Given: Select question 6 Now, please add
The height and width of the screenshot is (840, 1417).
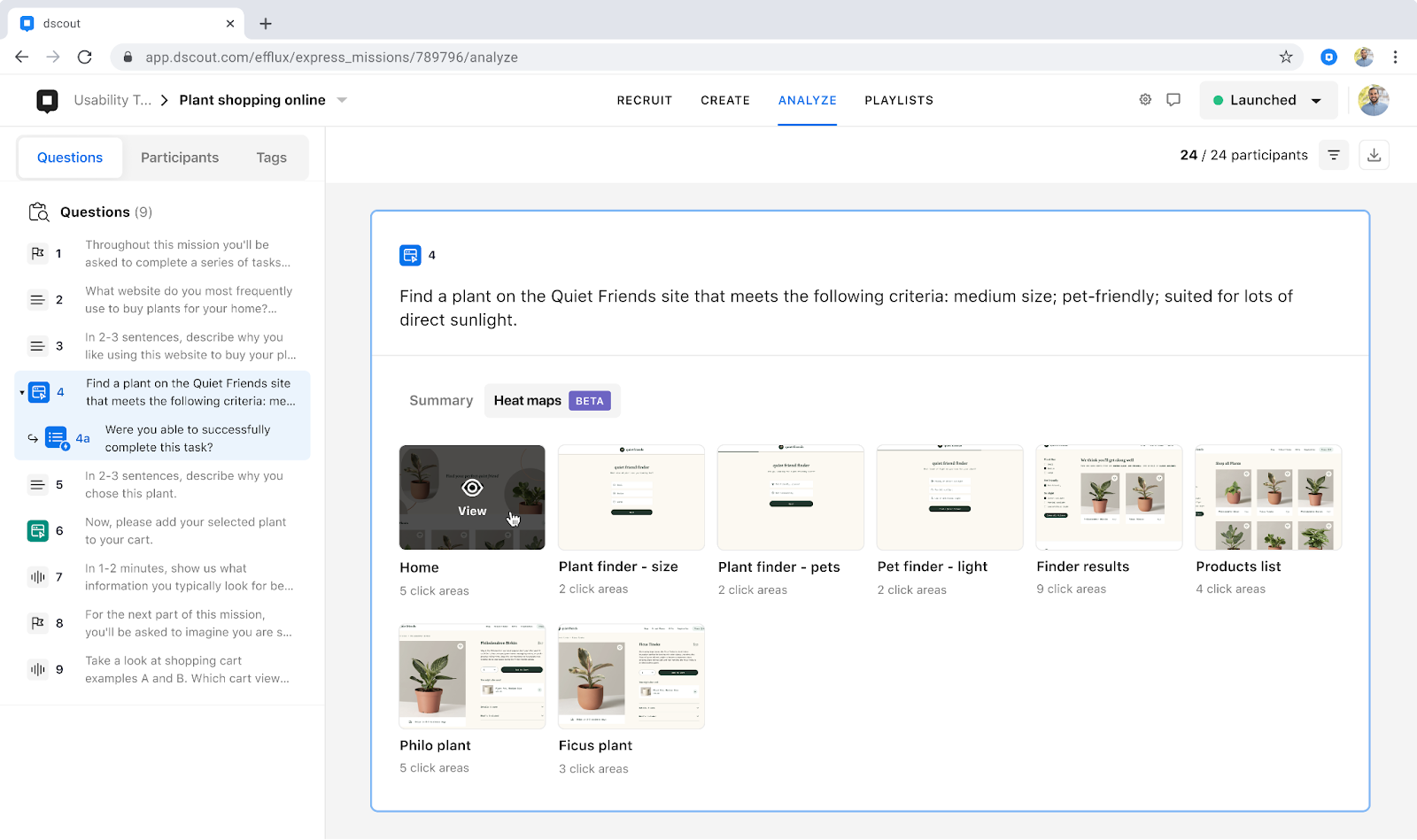Looking at the screenshot, I should (186, 531).
